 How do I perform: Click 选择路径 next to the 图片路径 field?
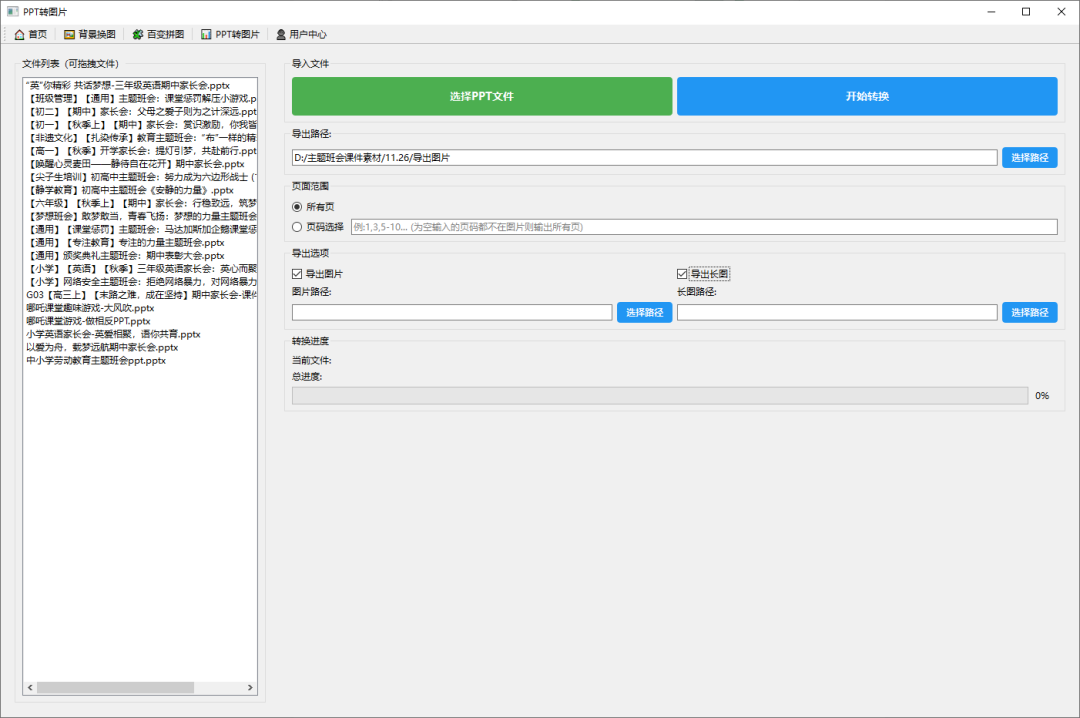644,313
